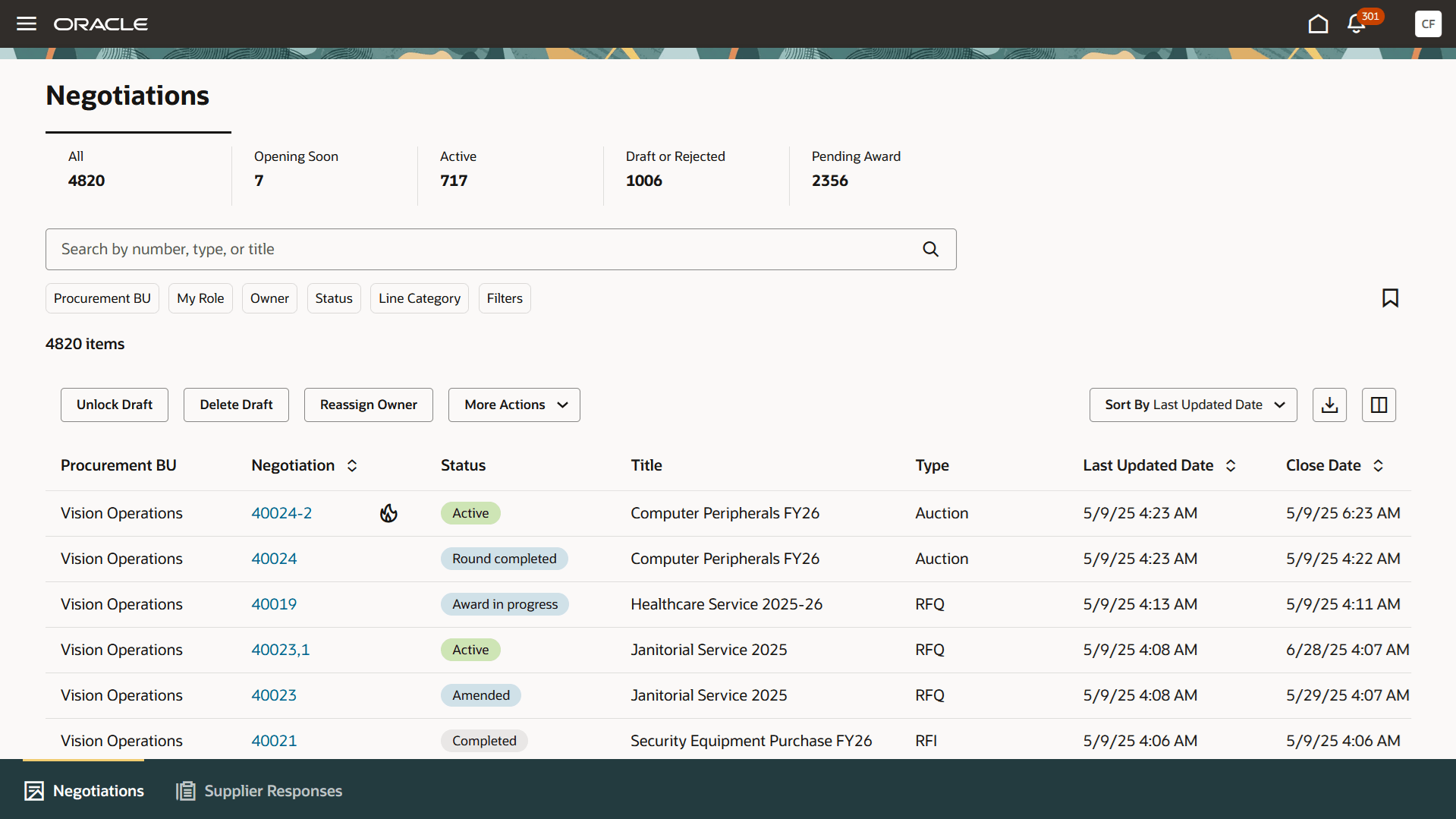
Task: Open the hamburger navigation menu
Action: [x=26, y=24]
